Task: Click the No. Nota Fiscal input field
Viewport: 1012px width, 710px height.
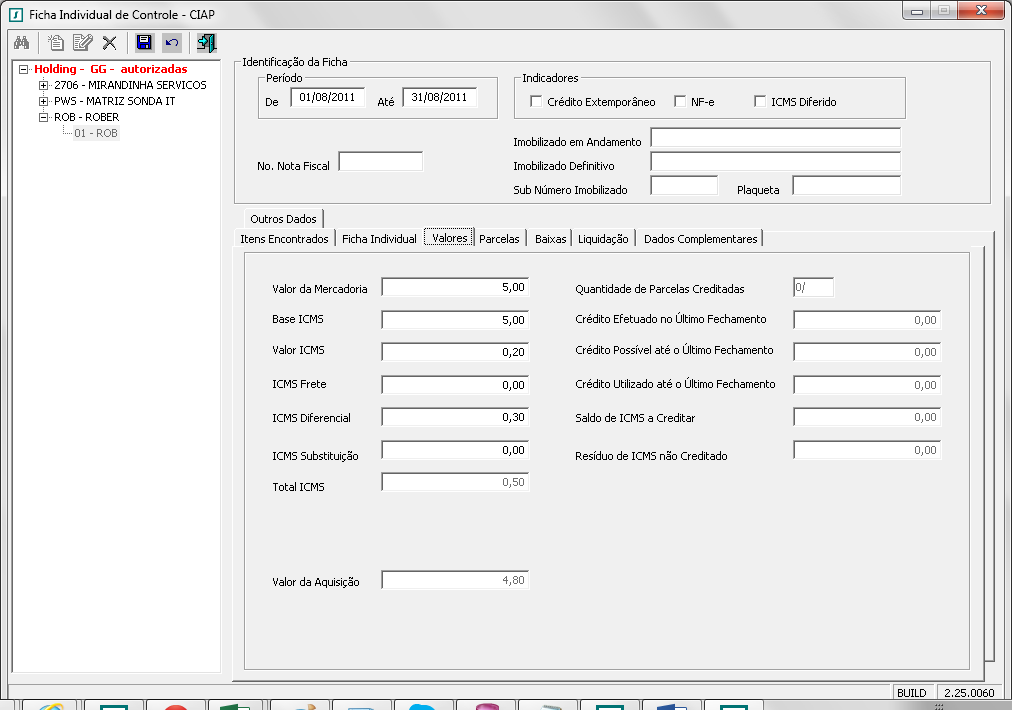Action: (x=380, y=162)
